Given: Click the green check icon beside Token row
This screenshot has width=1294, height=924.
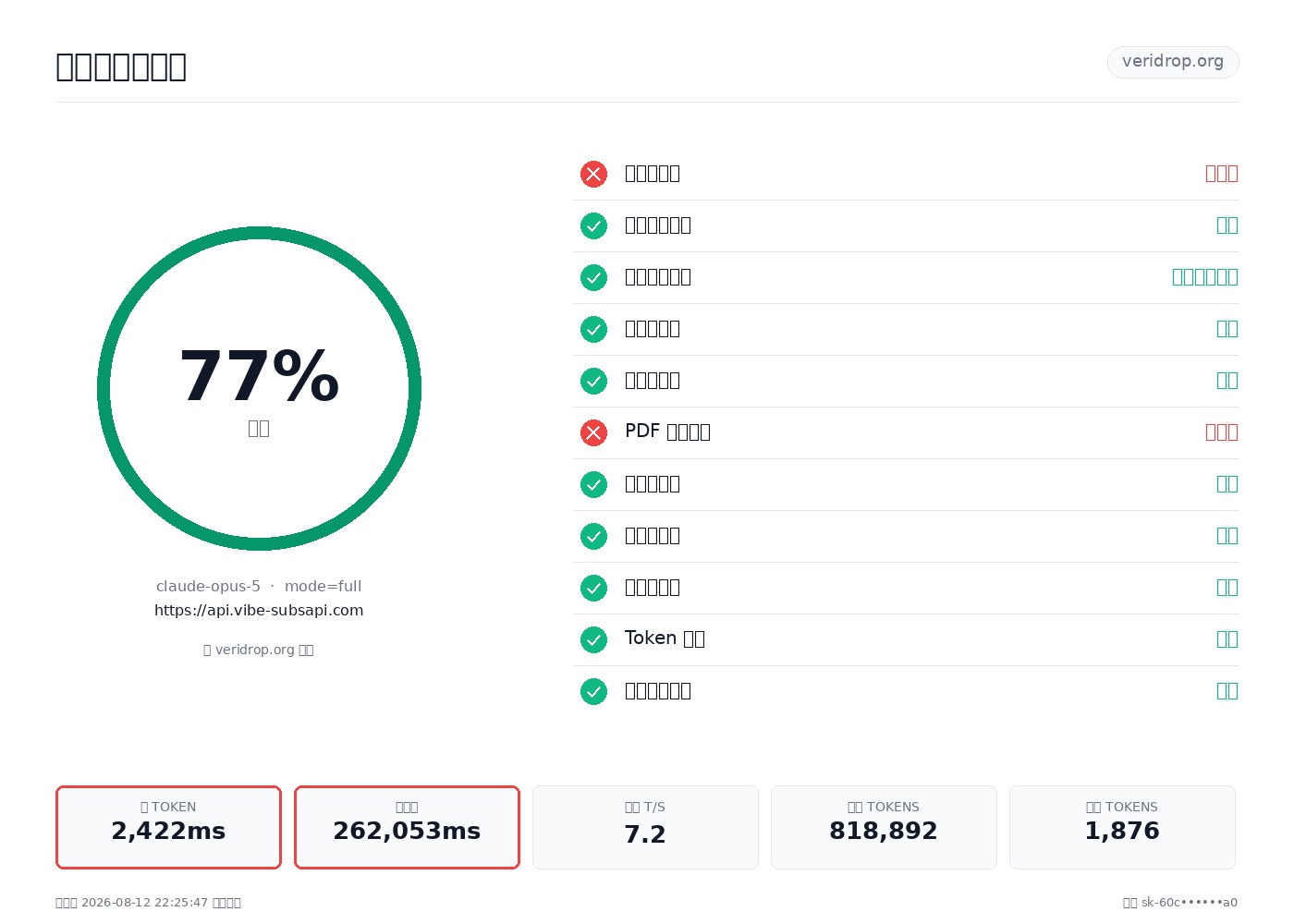Looking at the screenshot, I should tap(593, 639).
